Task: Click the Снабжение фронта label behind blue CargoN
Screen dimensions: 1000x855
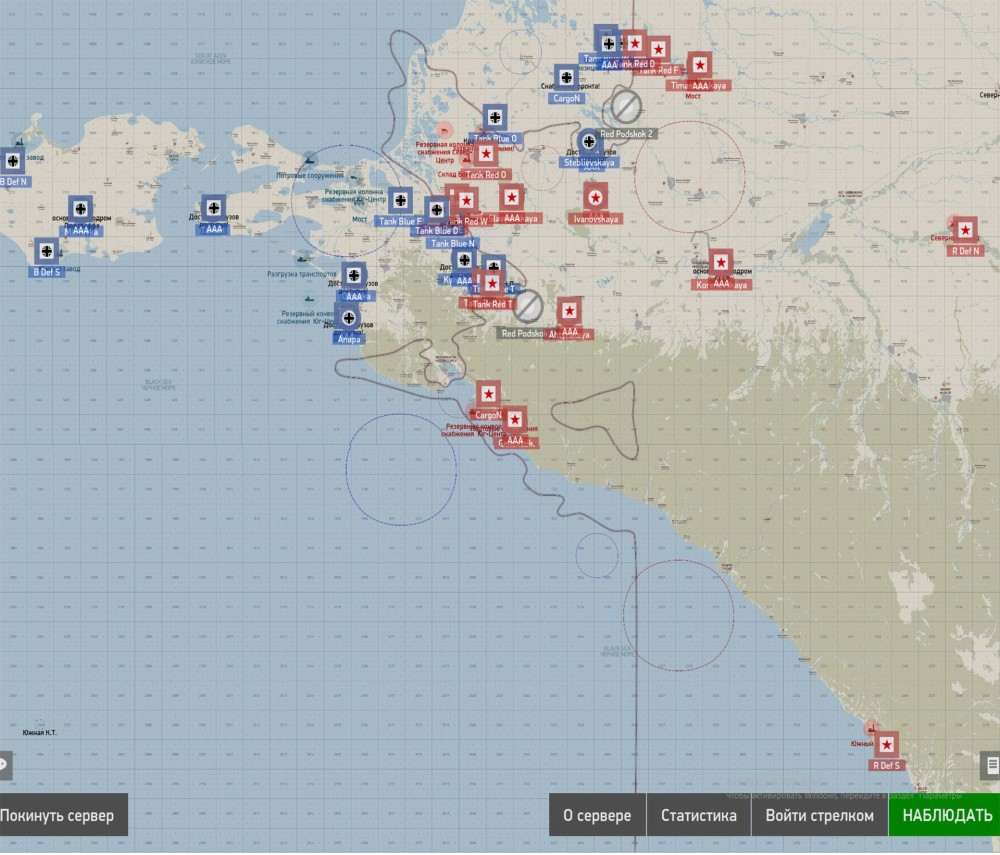Action: [570, 86]
